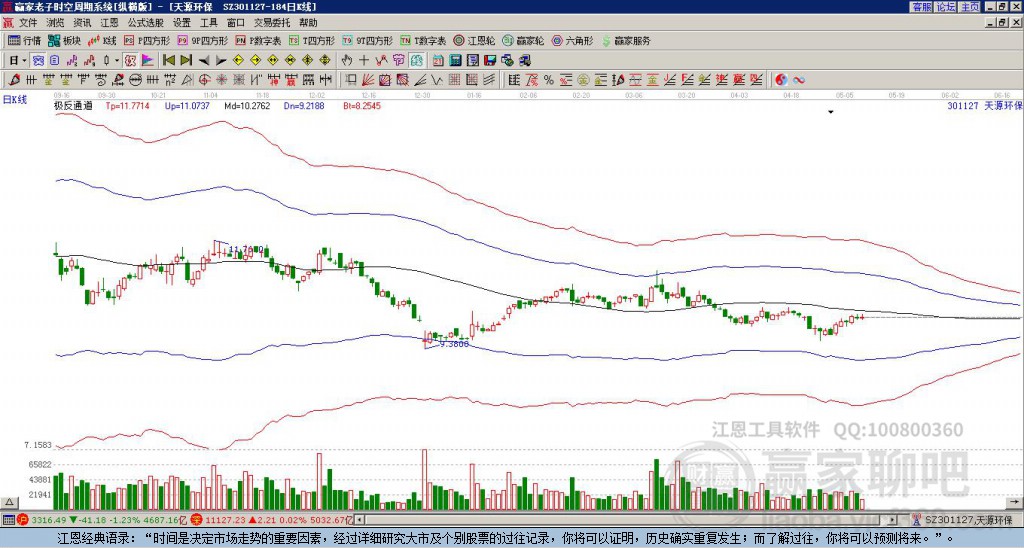Open the P数字表 tool
The image size is (1024, 548).
pos(258,40)
